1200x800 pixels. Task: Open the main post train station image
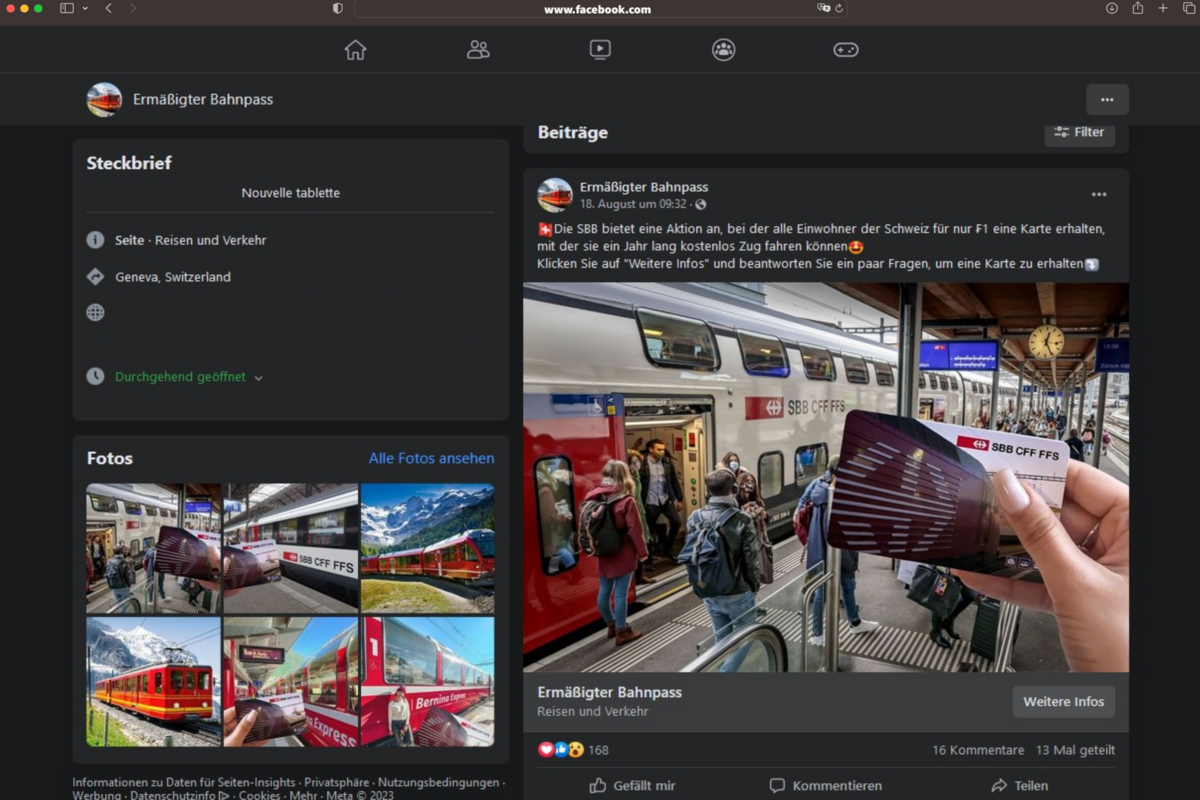pyautogui.click(x=826, y=477)
